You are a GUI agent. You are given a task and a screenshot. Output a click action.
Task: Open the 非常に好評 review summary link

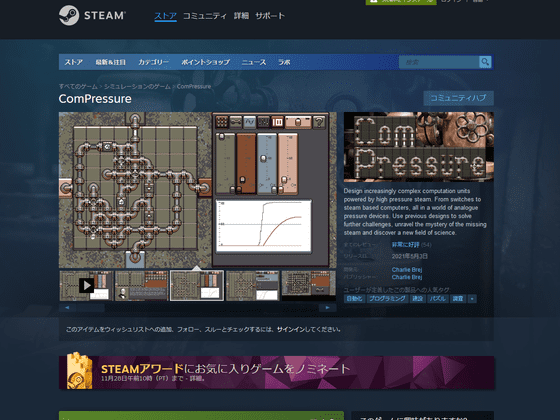click(x=405, y=245)
